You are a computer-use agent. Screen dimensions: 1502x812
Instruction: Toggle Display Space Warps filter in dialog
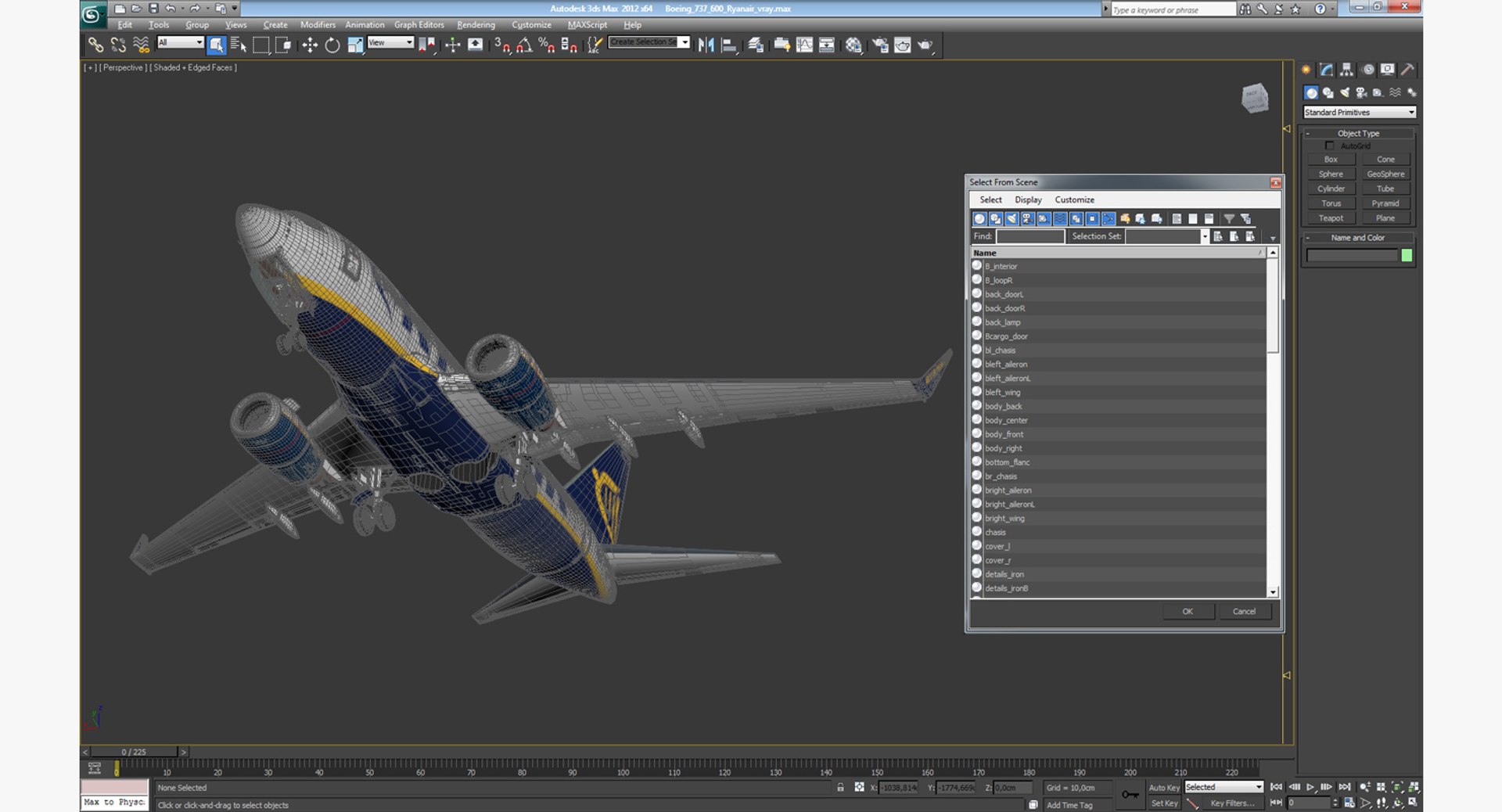pyautogui.click(x=1060, y=219)
